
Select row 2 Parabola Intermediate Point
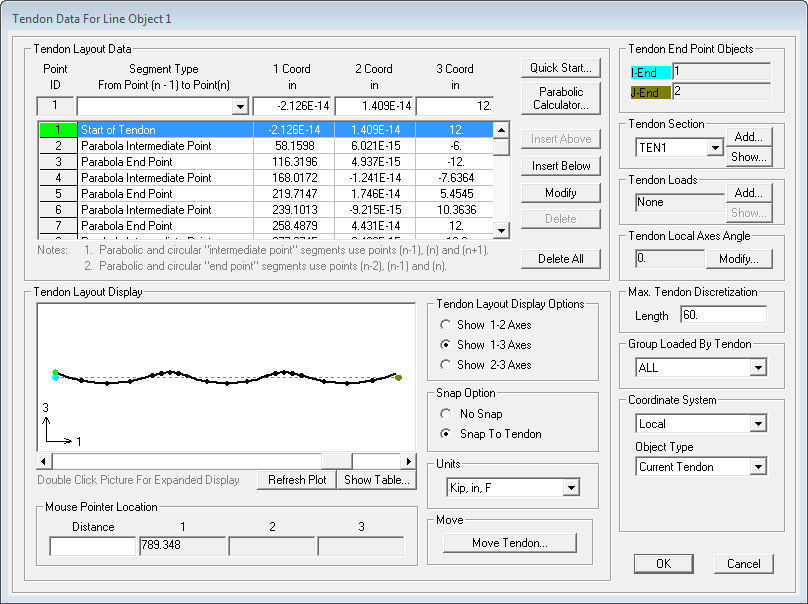pos(266,146)
